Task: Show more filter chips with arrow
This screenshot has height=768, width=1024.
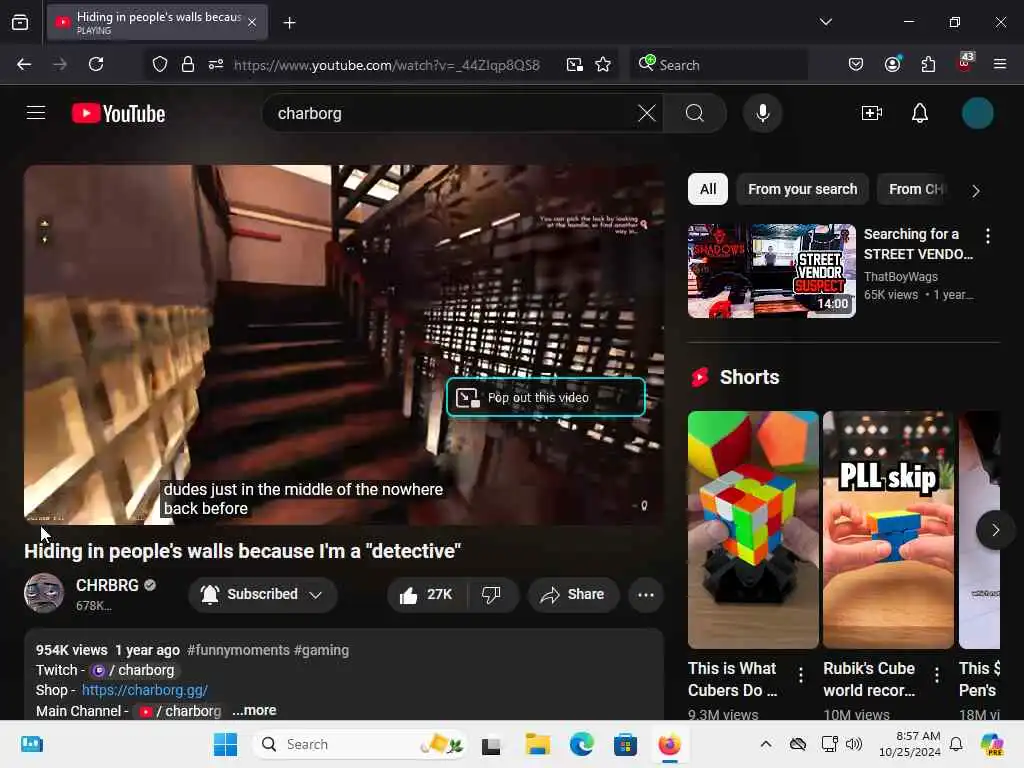Action: click(x=976, y=191)
